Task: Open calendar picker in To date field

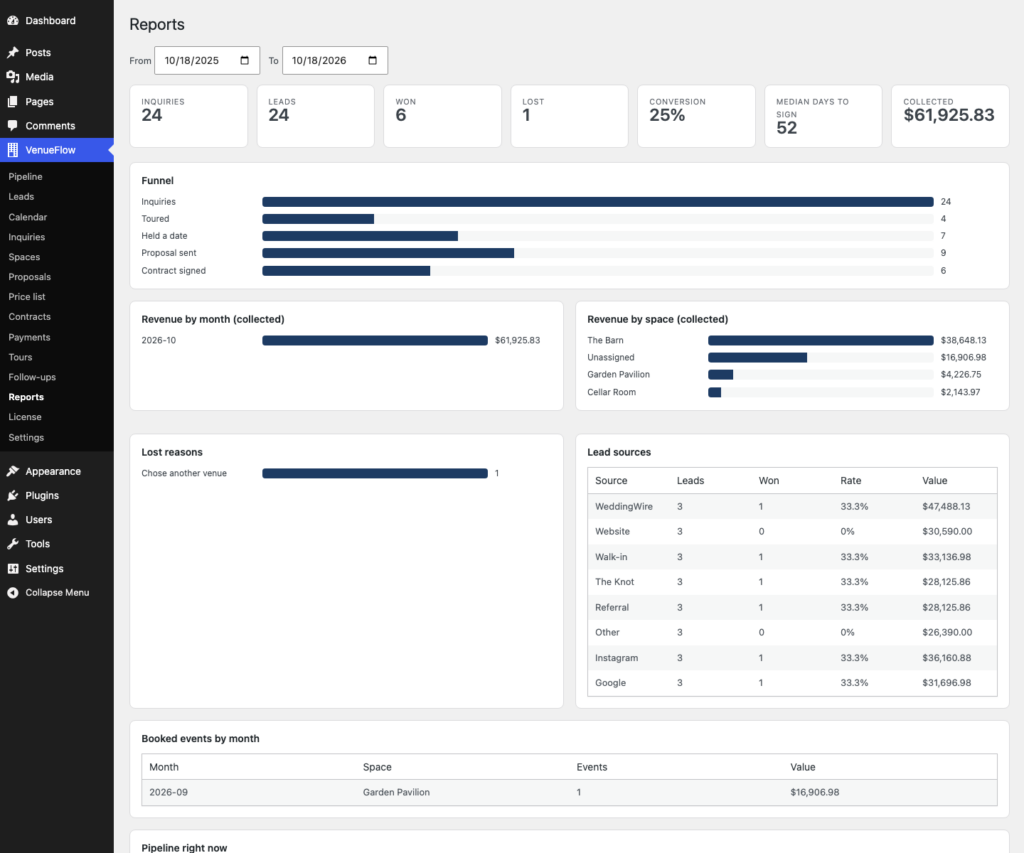Action: click(372, 60)
